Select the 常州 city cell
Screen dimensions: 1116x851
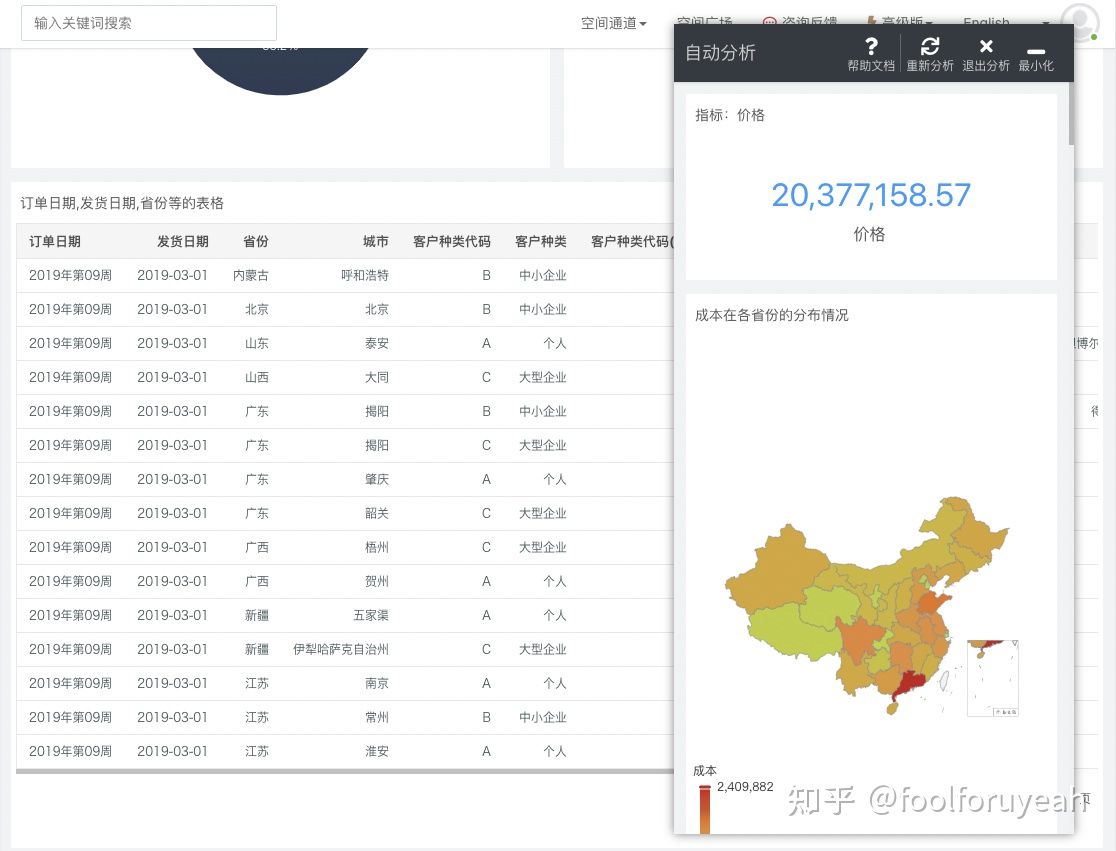(377, 717)
